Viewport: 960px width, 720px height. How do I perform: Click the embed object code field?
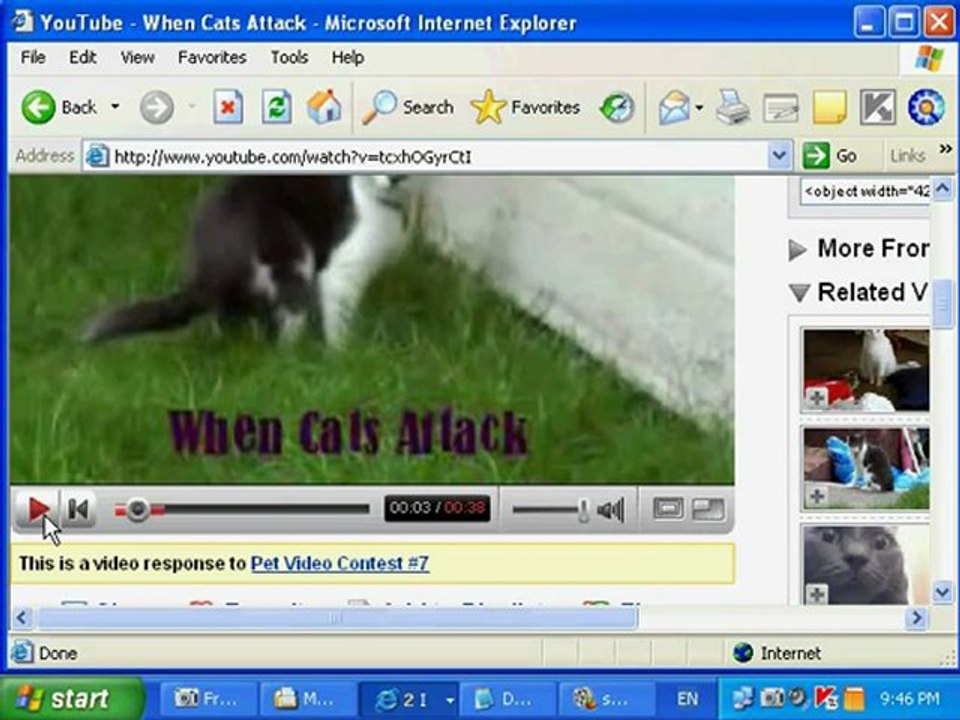(x=865, y=192)
